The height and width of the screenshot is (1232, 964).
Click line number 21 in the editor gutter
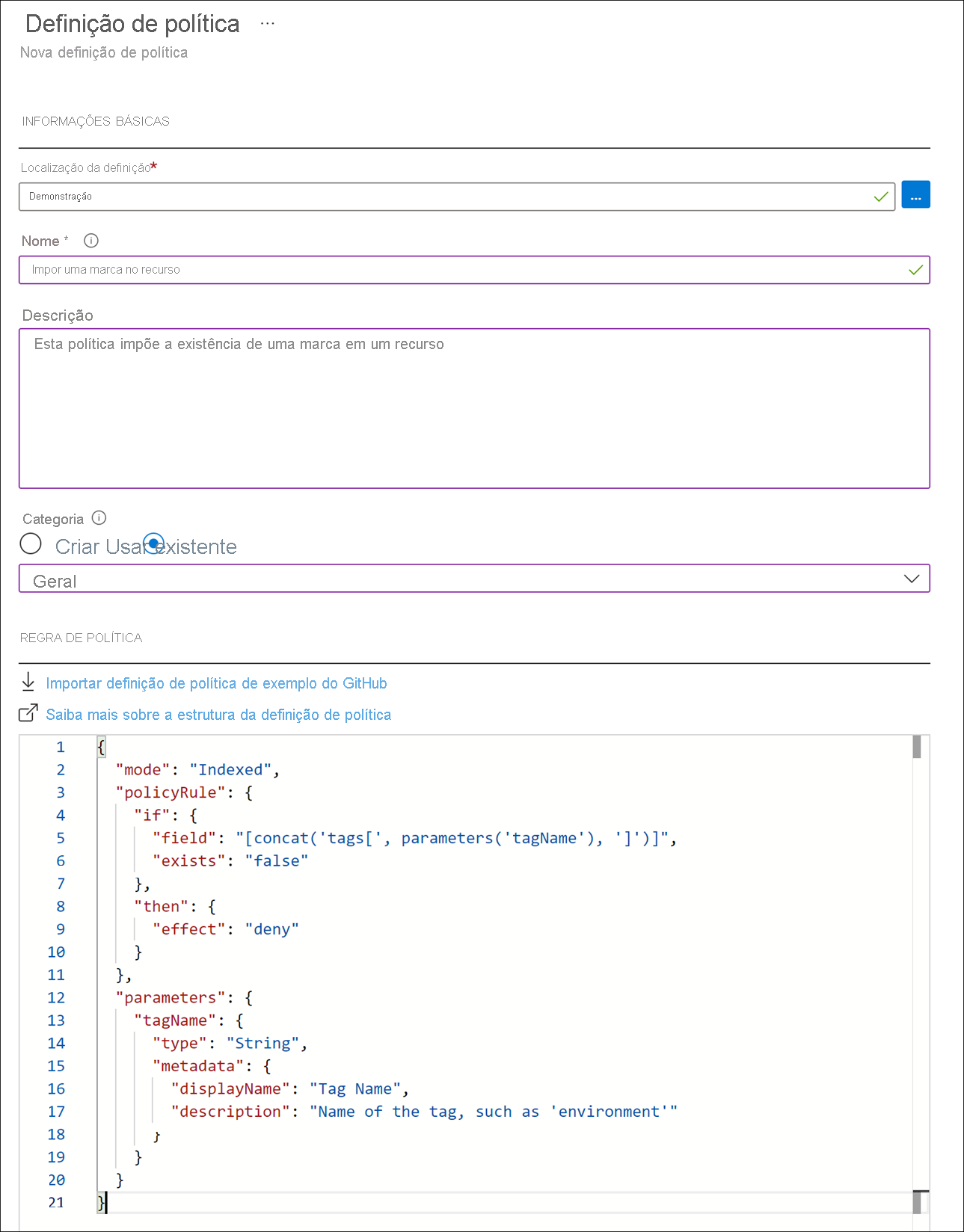(x=56, y=1203)
